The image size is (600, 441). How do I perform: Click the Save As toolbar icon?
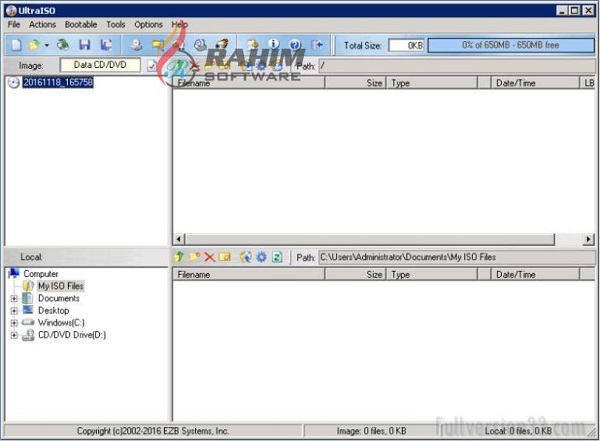(x=106, y=45)
